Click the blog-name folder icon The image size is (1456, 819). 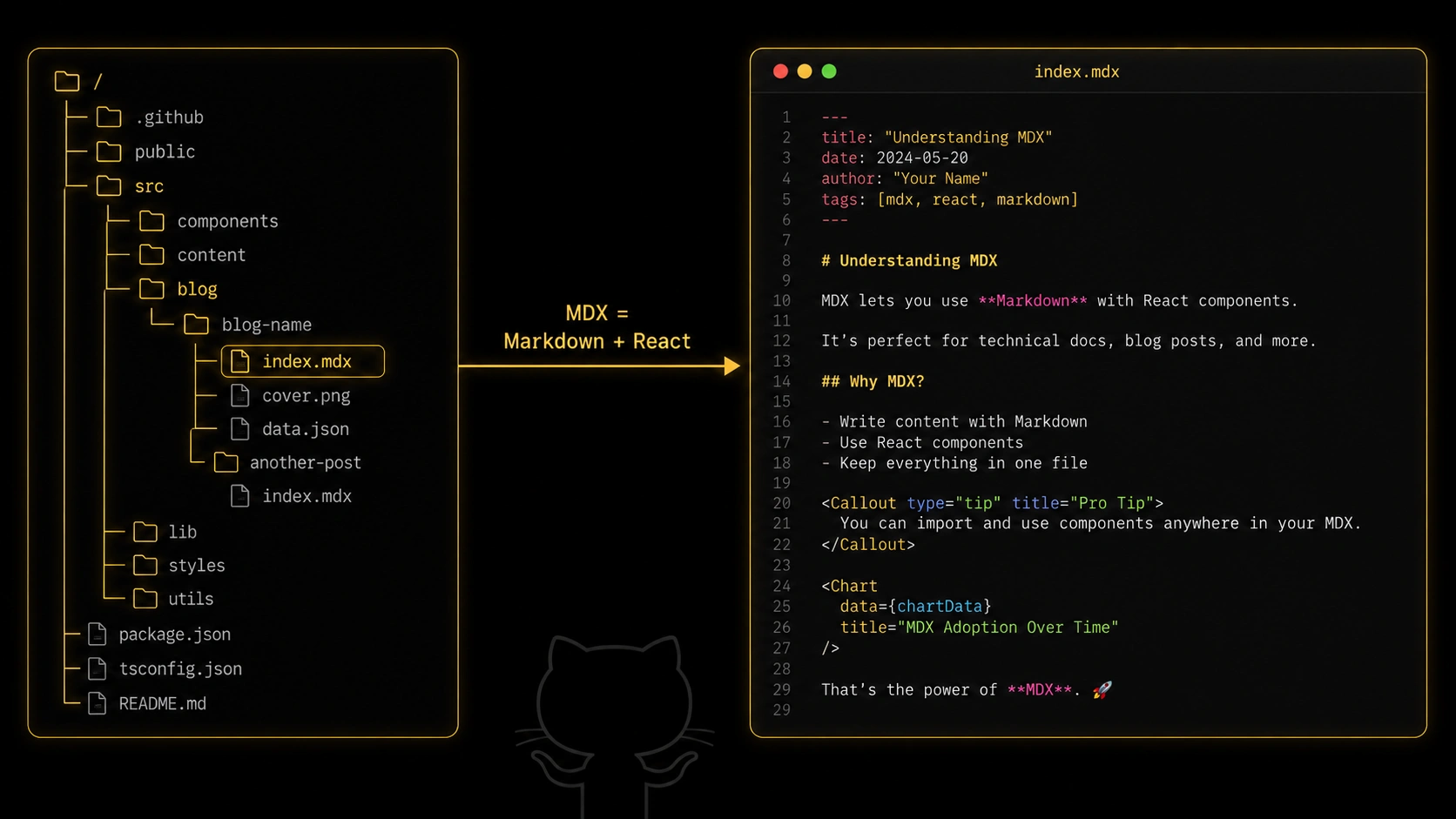click(196, 325)
